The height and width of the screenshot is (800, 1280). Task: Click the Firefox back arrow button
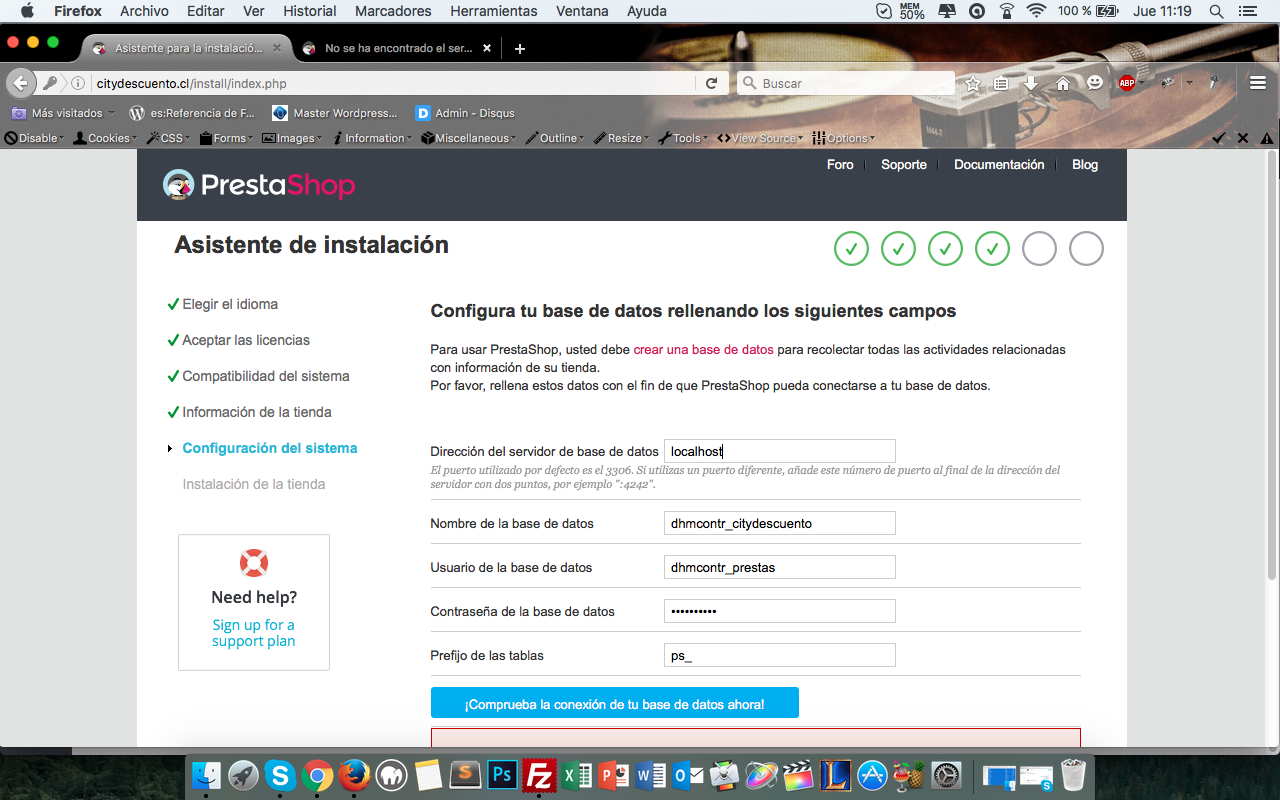(x=20, y=83)
